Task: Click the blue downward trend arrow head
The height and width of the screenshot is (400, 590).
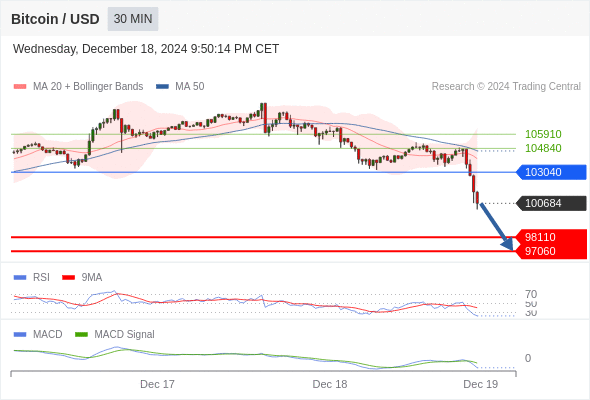Action: [508, 245]
